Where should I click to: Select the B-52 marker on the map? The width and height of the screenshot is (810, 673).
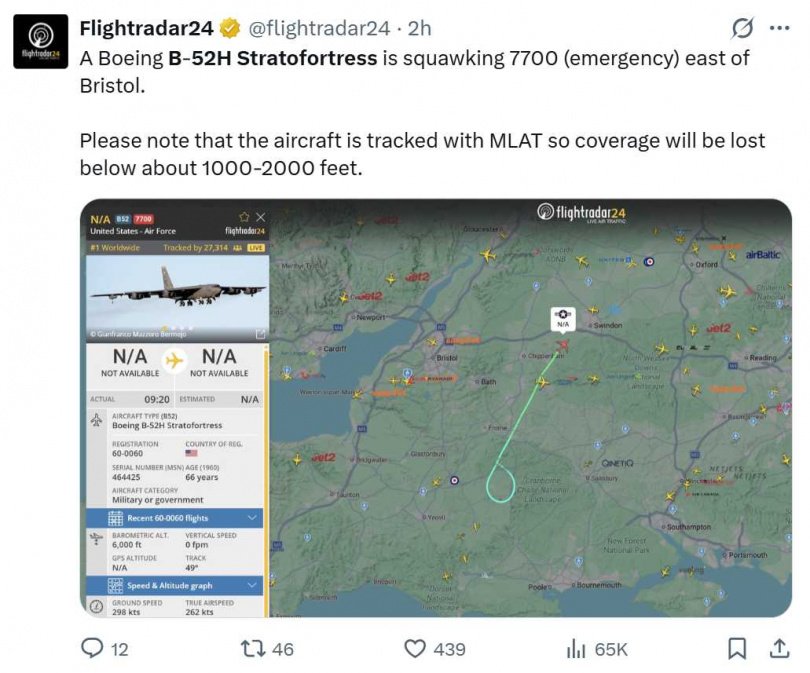563,318
